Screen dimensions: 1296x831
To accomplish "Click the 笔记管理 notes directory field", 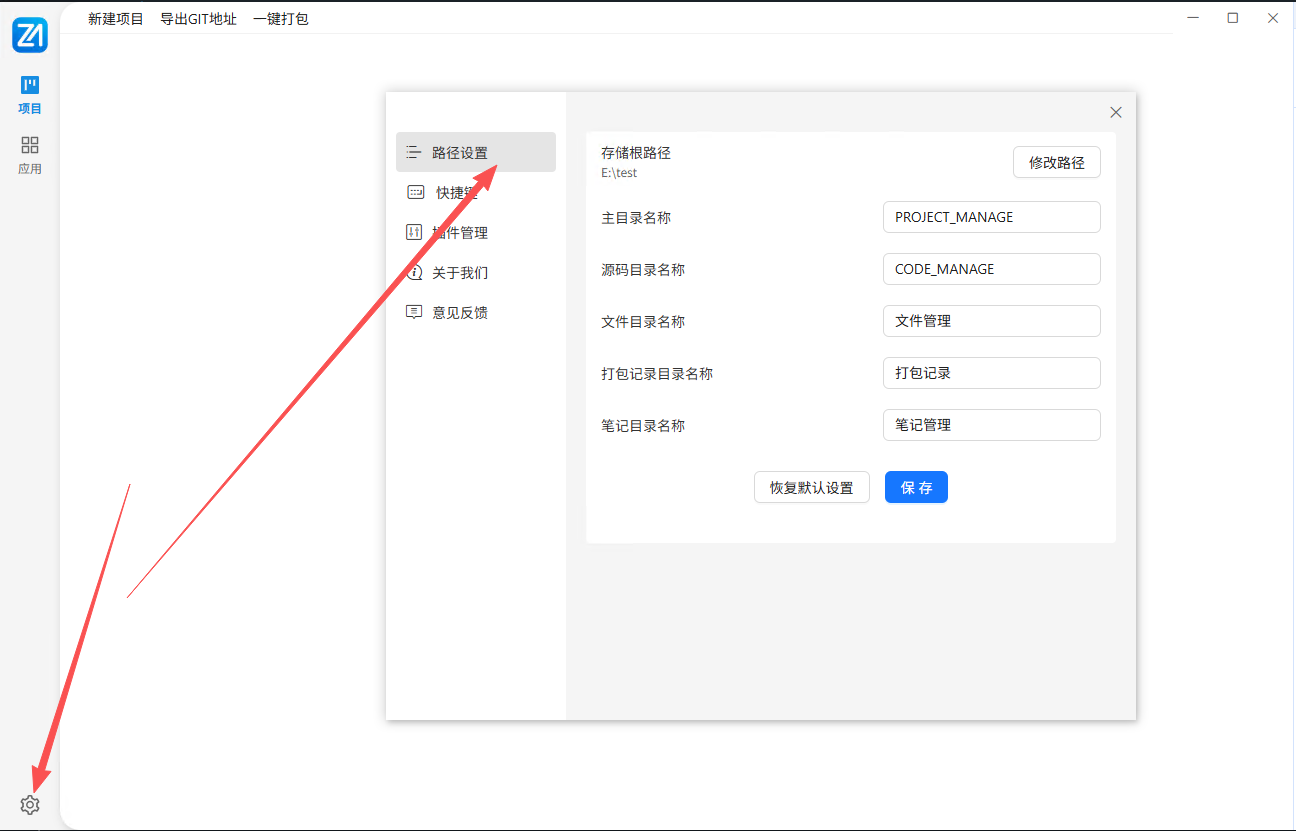I will 991,425.
